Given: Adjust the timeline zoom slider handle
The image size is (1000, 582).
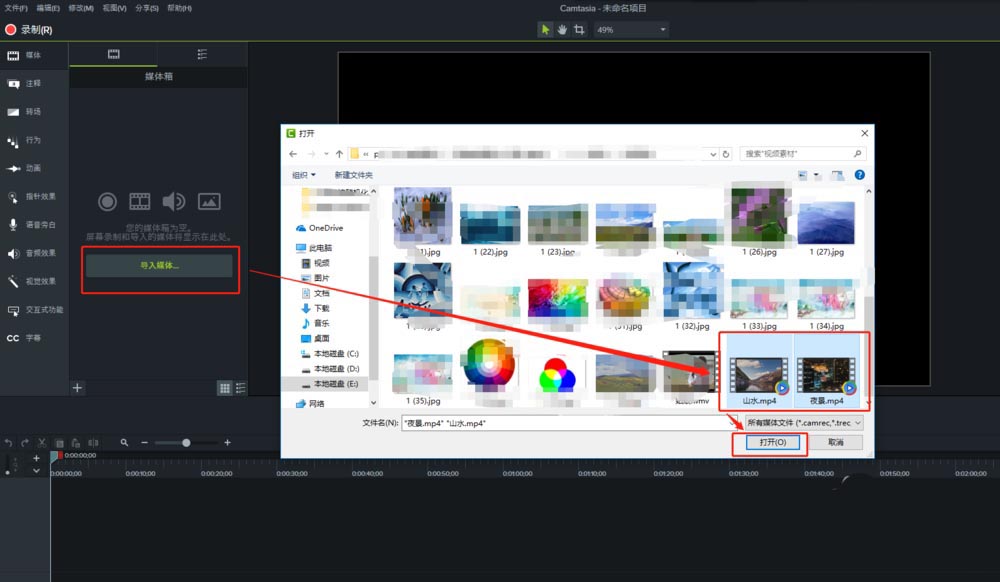Looking at the screenshot, I should tap(186, 442).
